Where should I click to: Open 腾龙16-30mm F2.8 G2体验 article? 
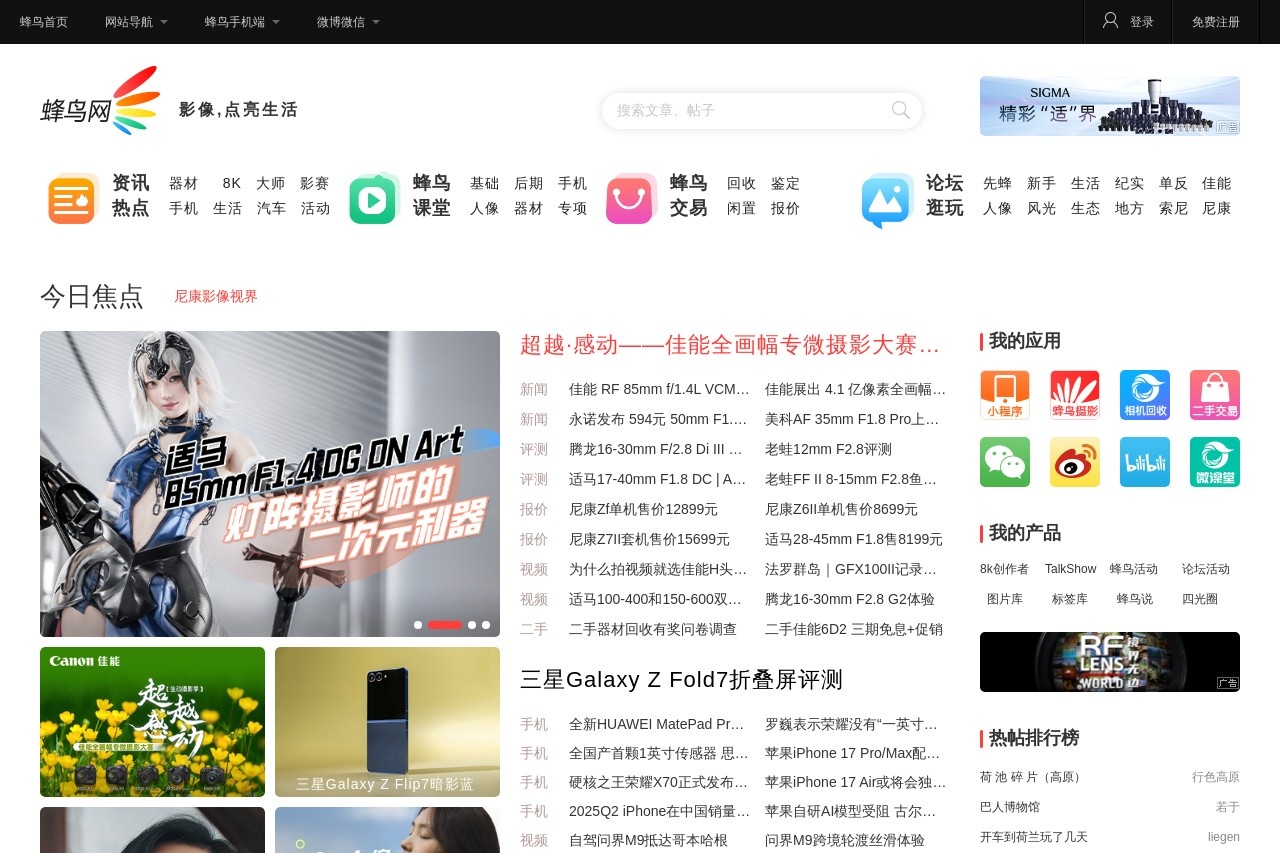coord(850,599)
